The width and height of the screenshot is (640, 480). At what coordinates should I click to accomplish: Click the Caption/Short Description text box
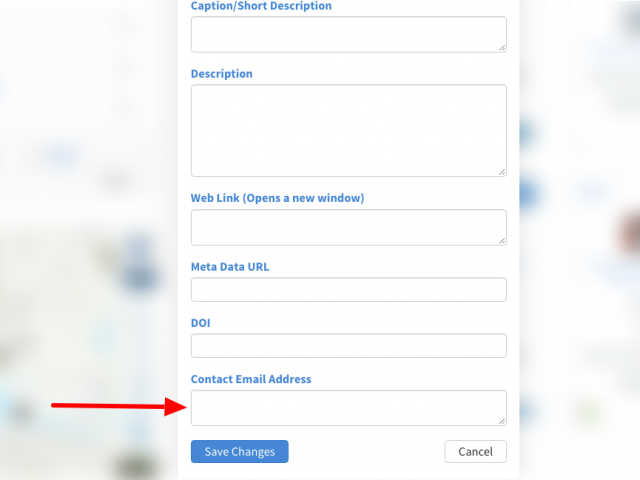(x=349, y=34)
